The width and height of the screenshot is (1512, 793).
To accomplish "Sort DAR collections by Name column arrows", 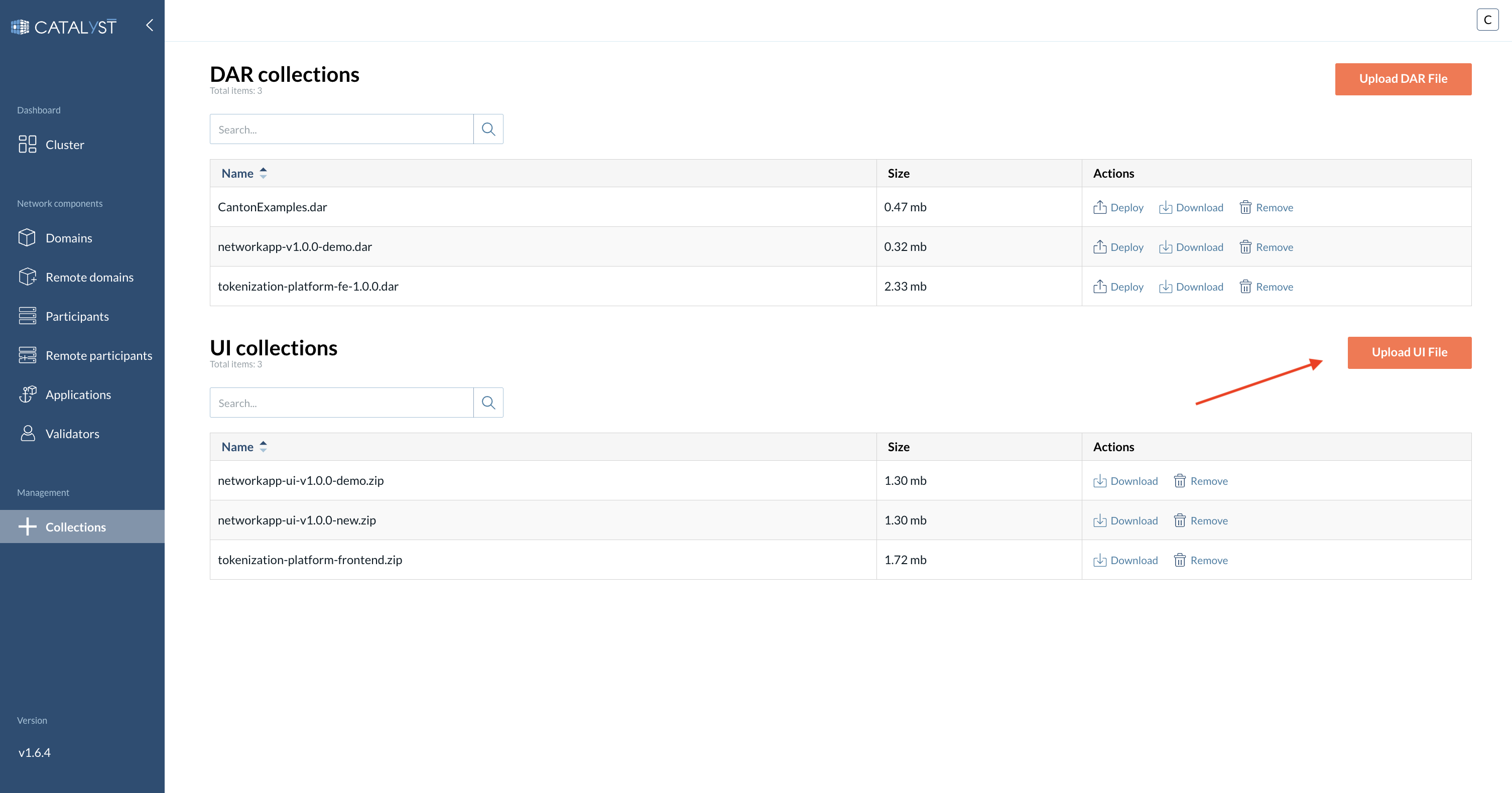I will [264, 173].
